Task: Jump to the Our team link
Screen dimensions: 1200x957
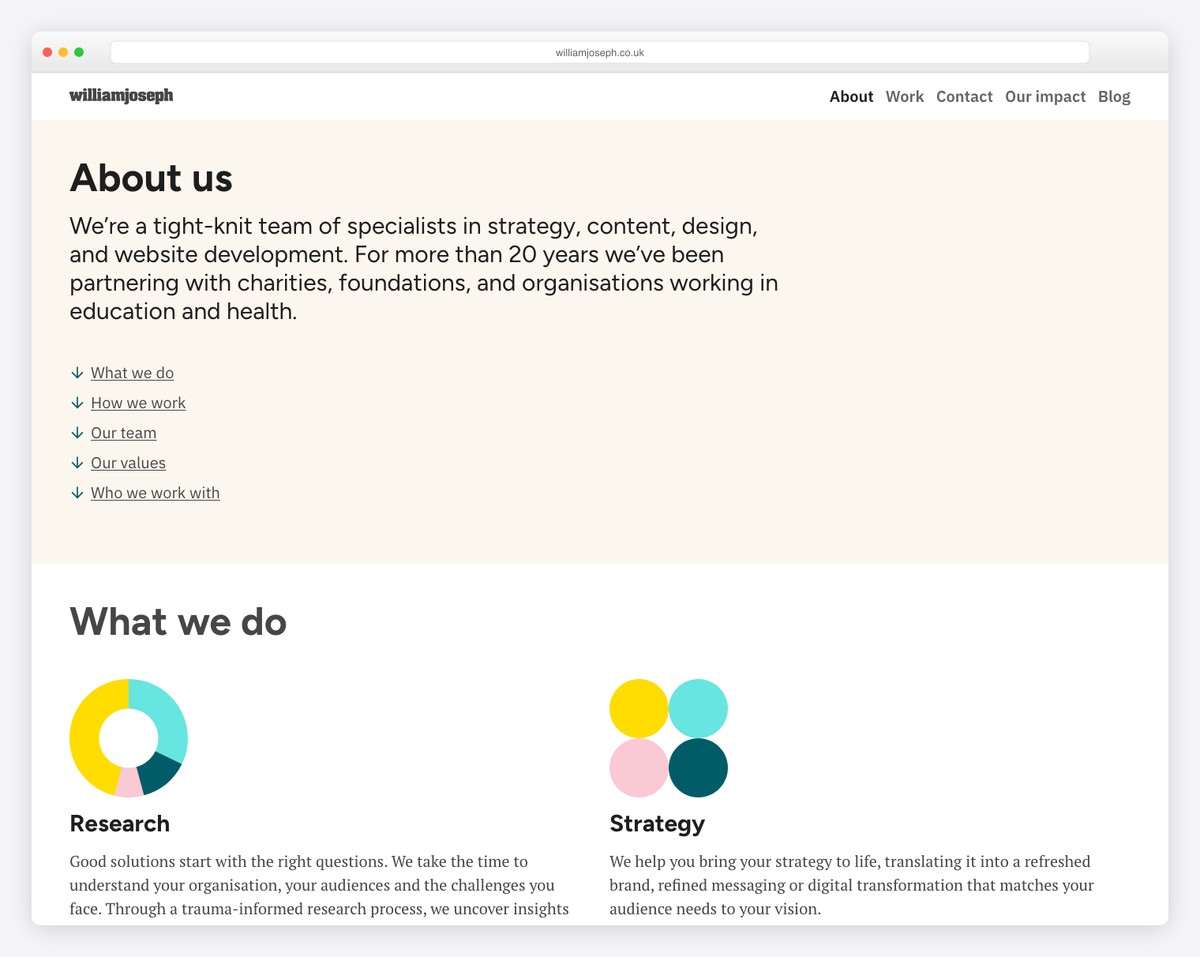Action: click(x=123, y=433)
